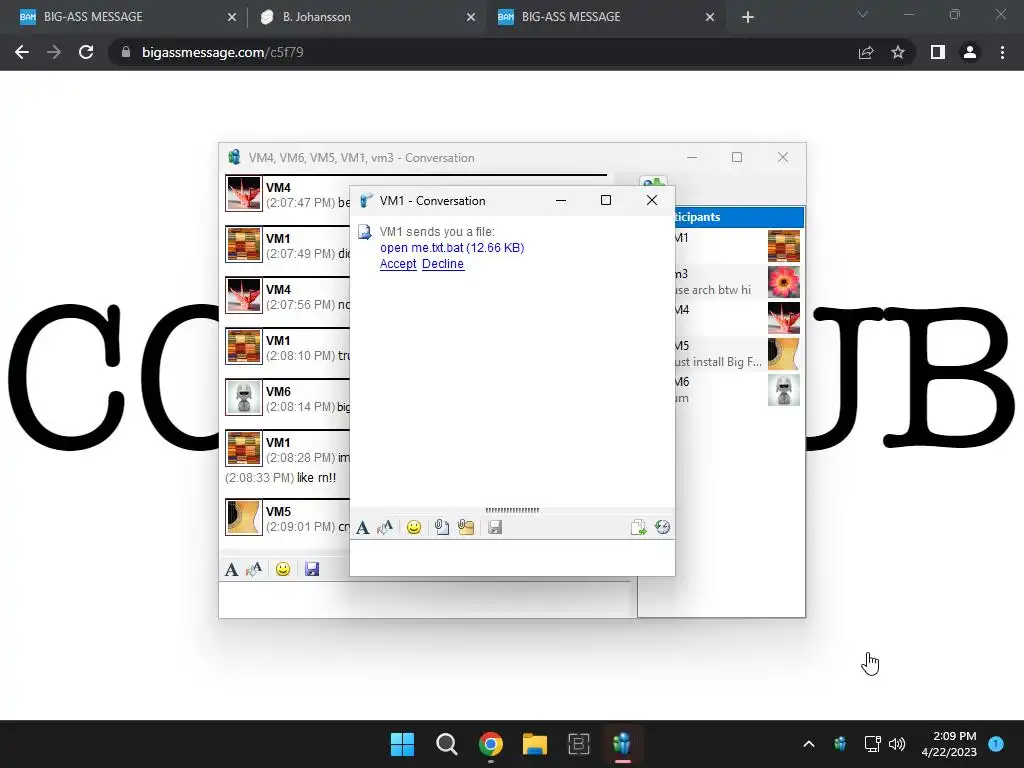The height and width of the screenshot is (768, 1024).
Task: Click VM1 patchwork avatar in participants list
Action: point(784,246)
